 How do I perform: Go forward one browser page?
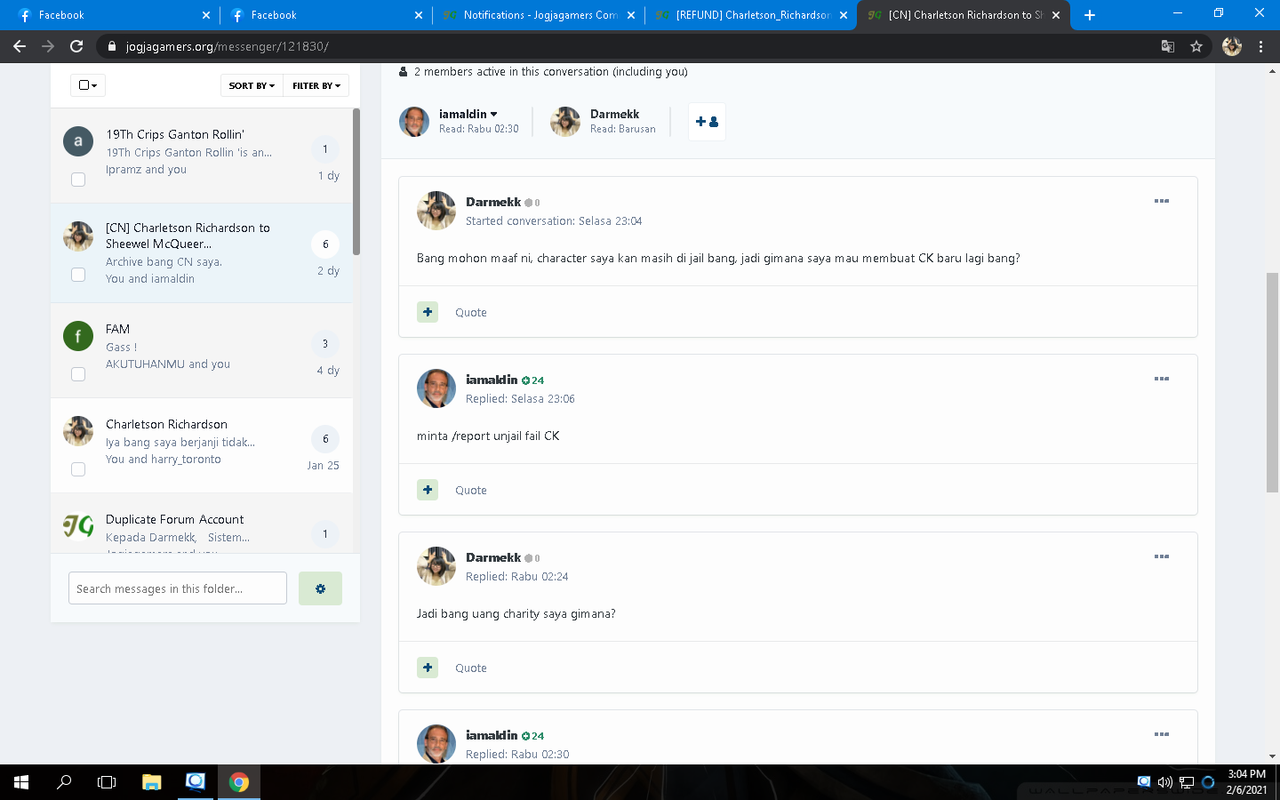click(x=48, y=46)
